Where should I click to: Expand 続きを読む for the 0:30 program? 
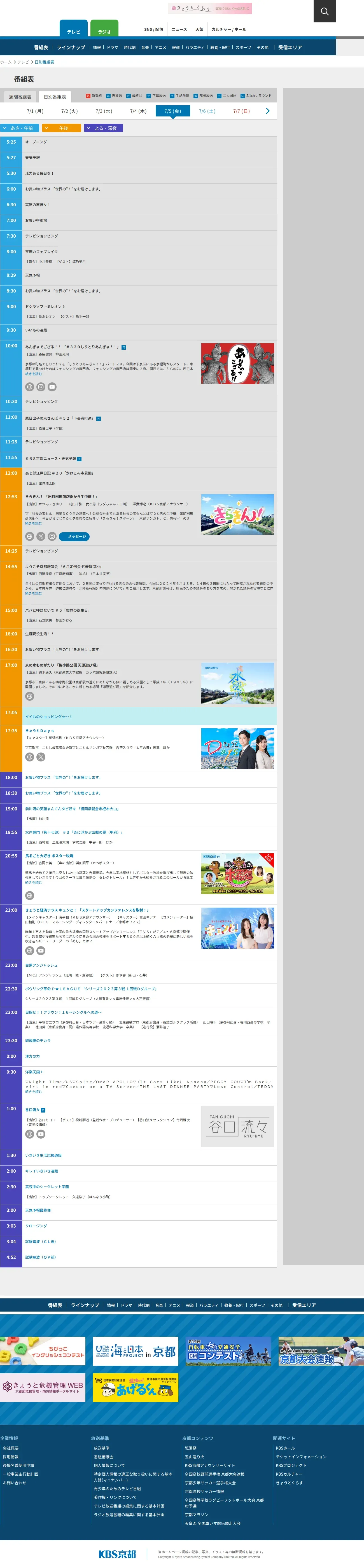click(x=34, y=1092)
